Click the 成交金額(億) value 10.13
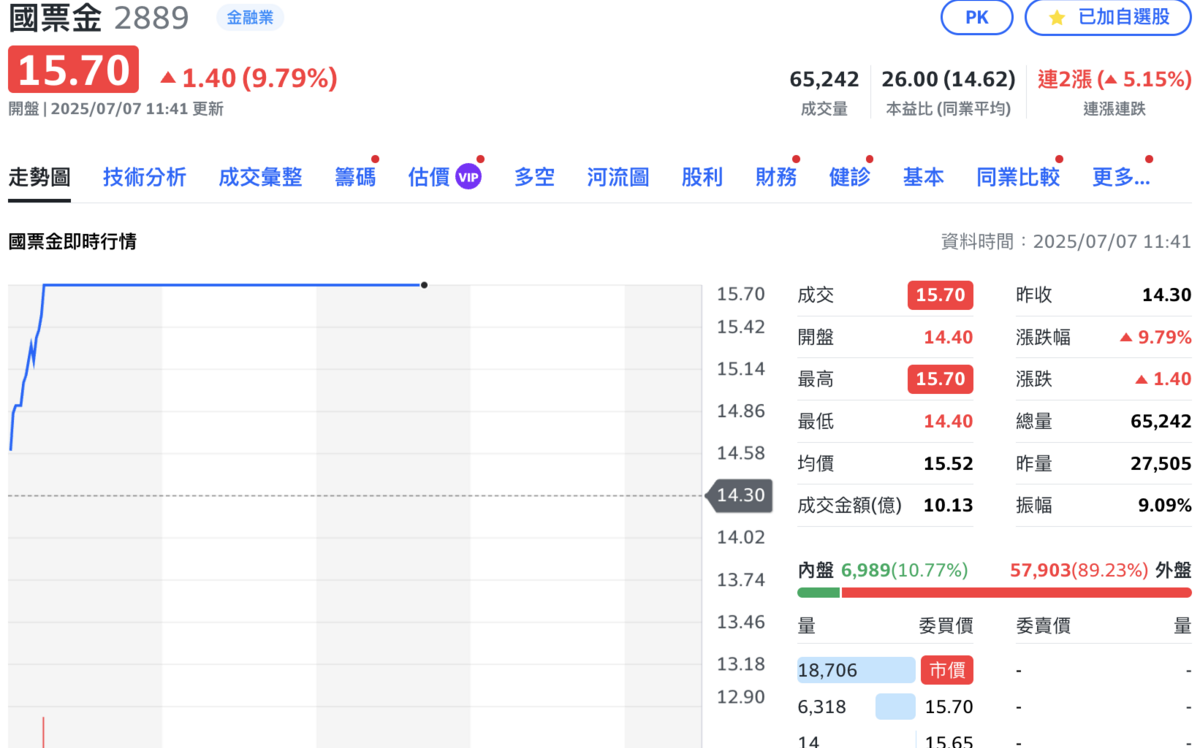1200x748 pixels. pyautogui.click(x=948, y=505)
